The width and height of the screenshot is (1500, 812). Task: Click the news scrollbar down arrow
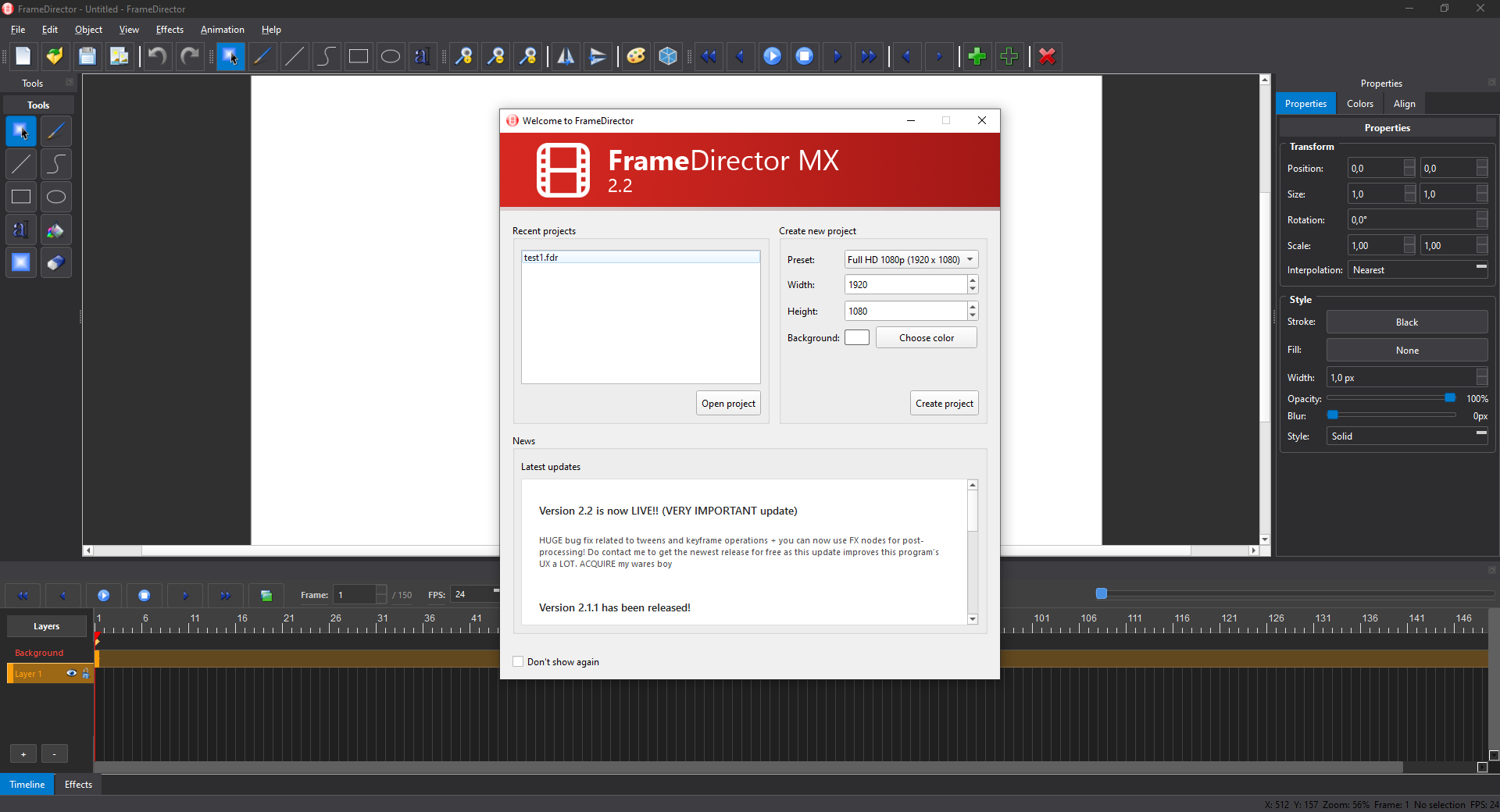(973, 619)
